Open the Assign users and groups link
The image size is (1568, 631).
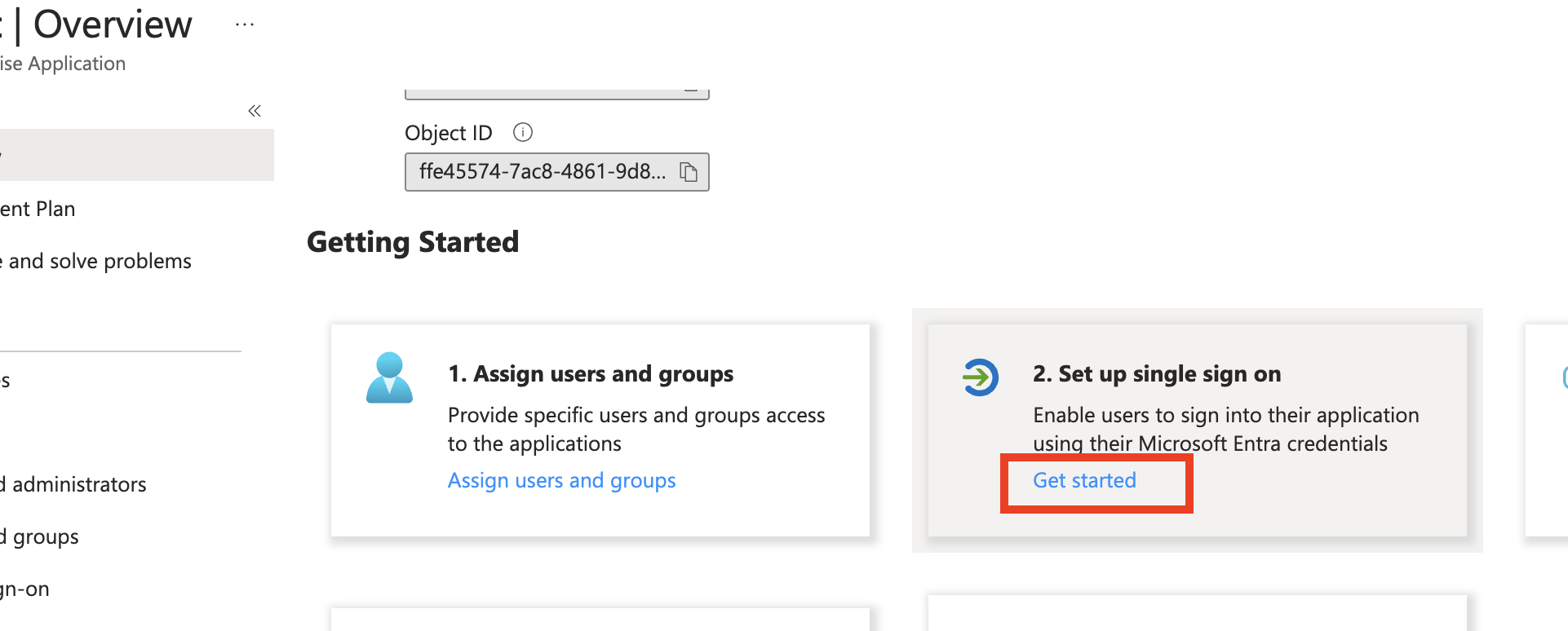[561, 480]
